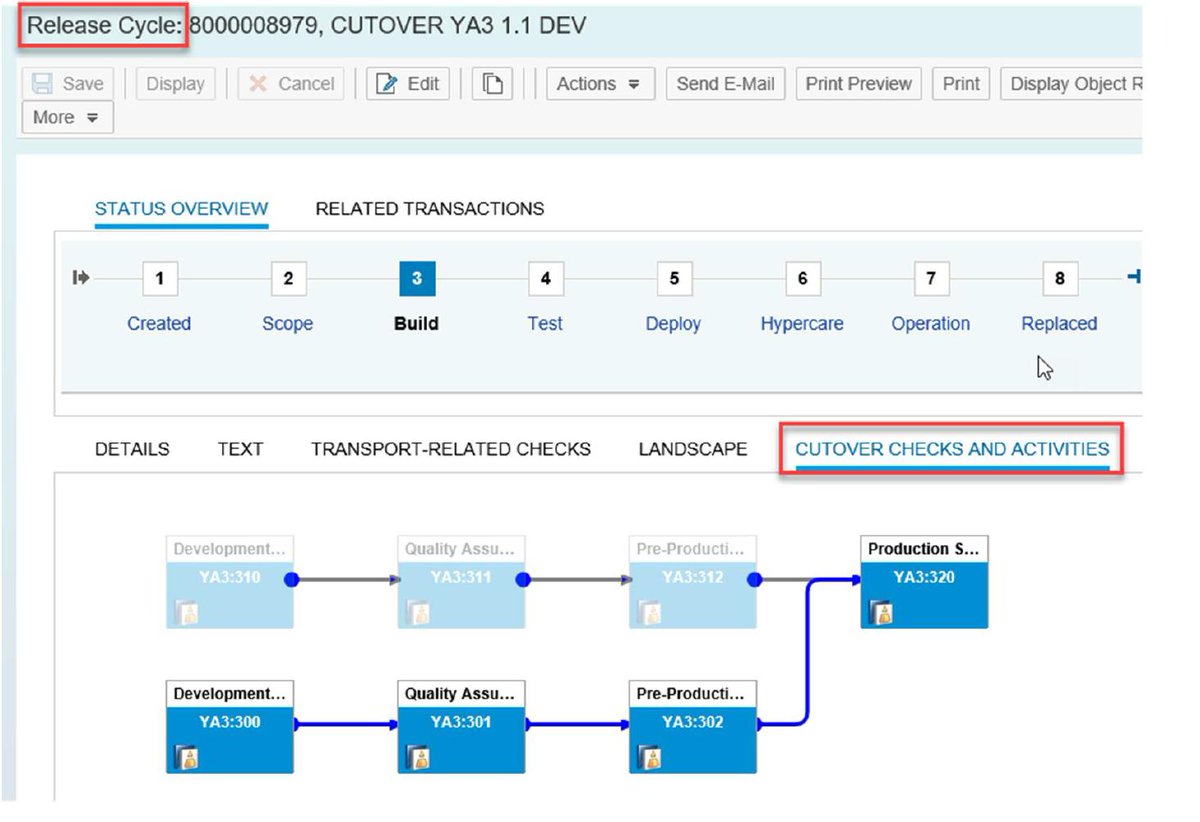
Task: Open Print Preview
Action: [859, 84]
